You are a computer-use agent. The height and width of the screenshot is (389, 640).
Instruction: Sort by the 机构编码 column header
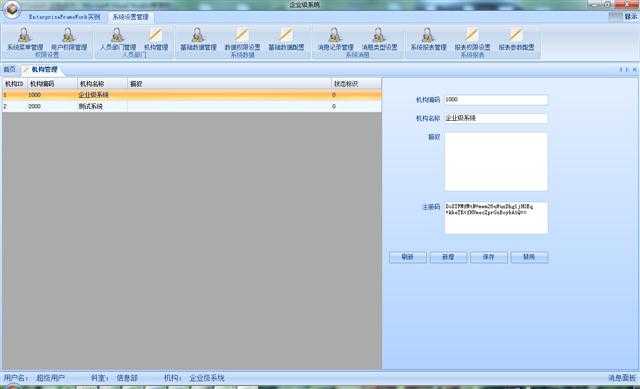[x=52, y=84]
